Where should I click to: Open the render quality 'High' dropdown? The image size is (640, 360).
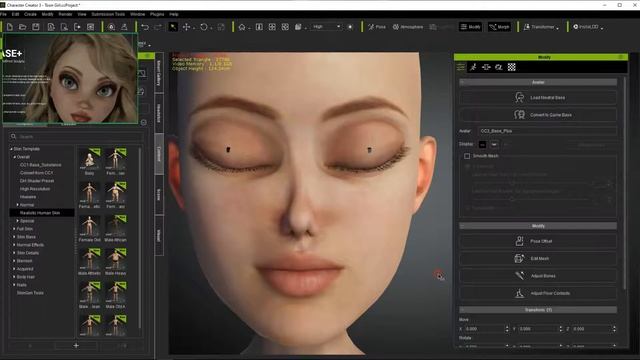click(326, 27)
